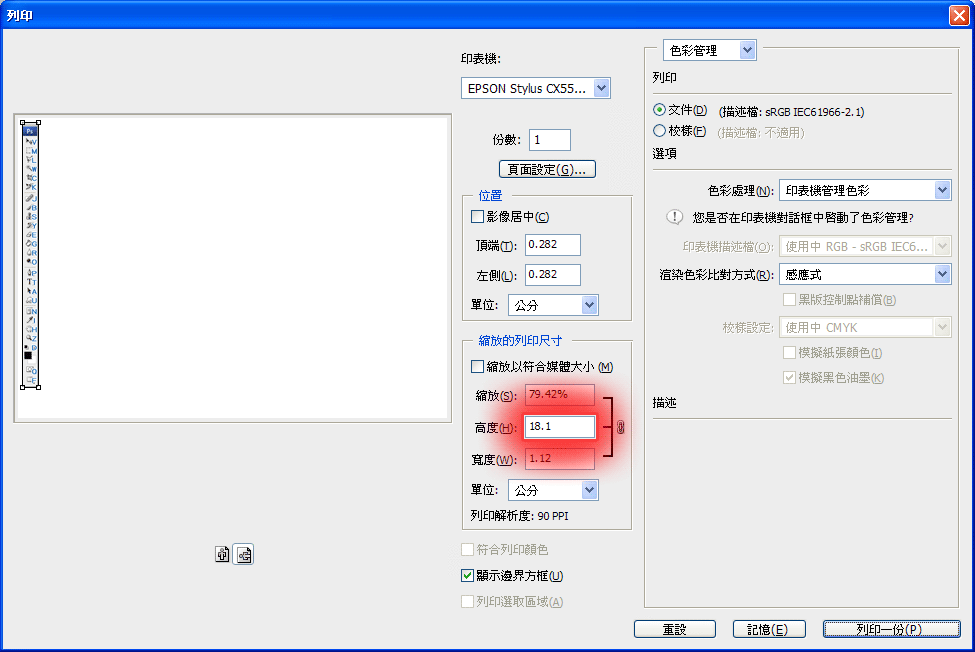
Task: Click the top-left bounding box handle in preview
Action: point(22,123)
